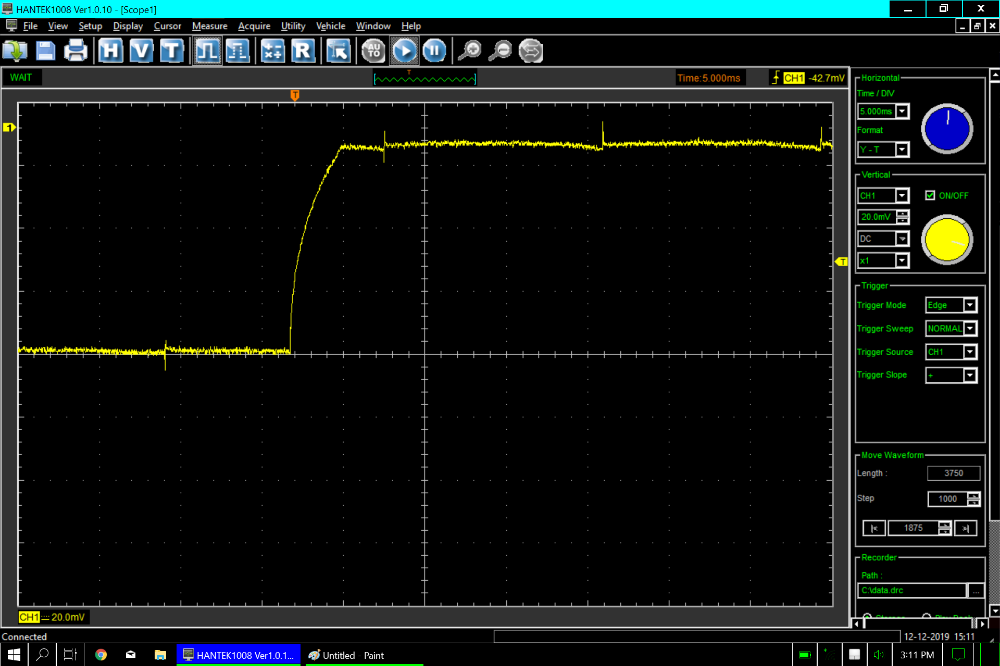Open Horizontal settings with the H icon
Image resolution: width=1000 pixels, height=666 pixels.
[x=111, y=51]
